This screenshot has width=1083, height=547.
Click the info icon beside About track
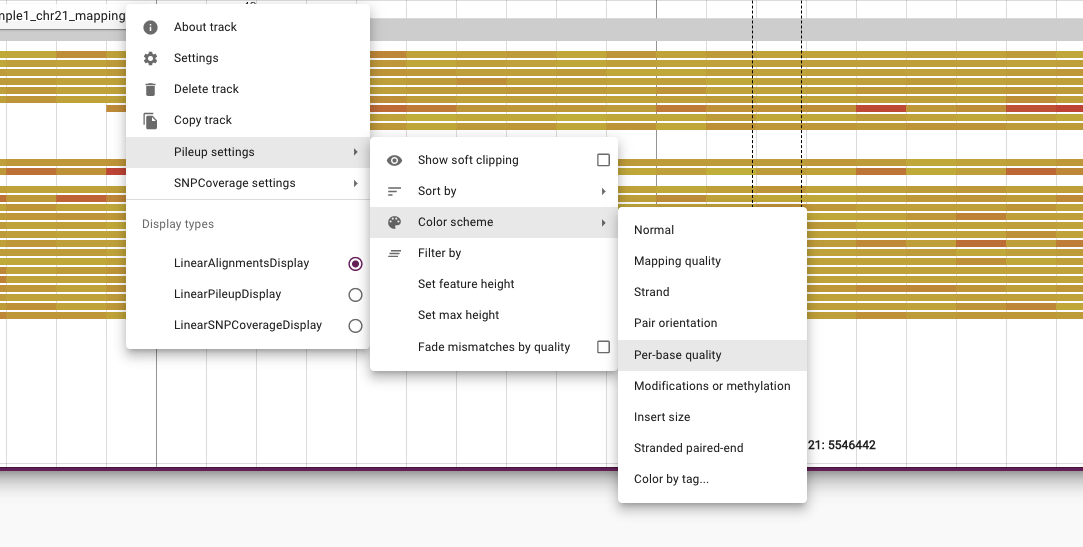tap(151, 27)
